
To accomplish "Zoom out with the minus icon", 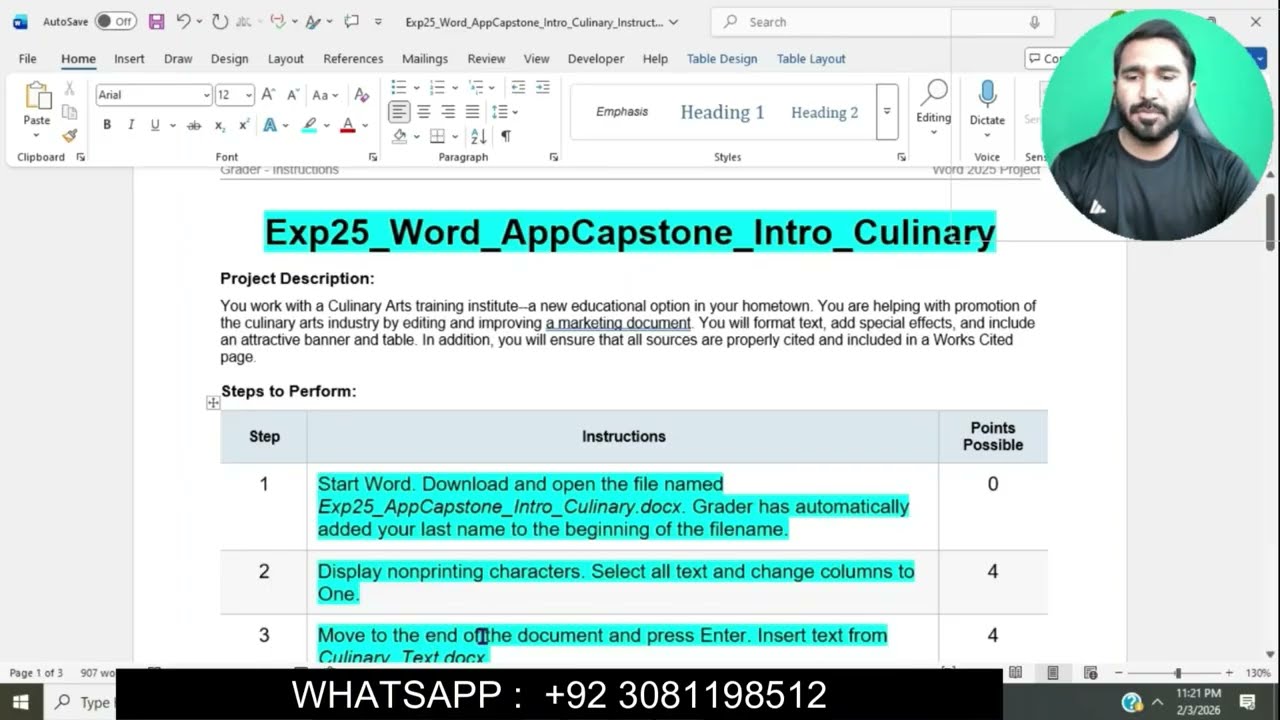I will [1118, 673].
